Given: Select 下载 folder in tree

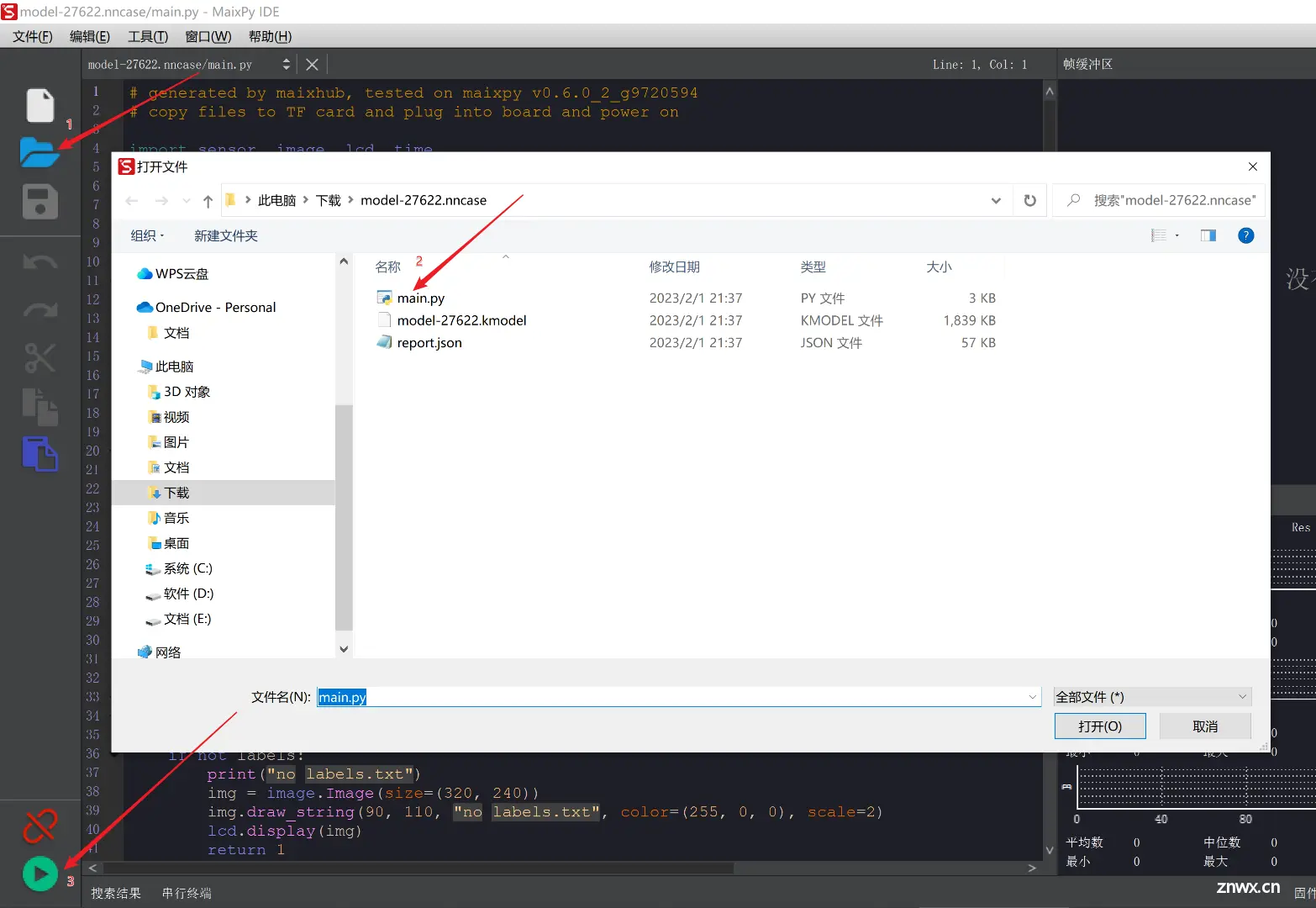Looking at the screenshot, I should coord(224,493).
